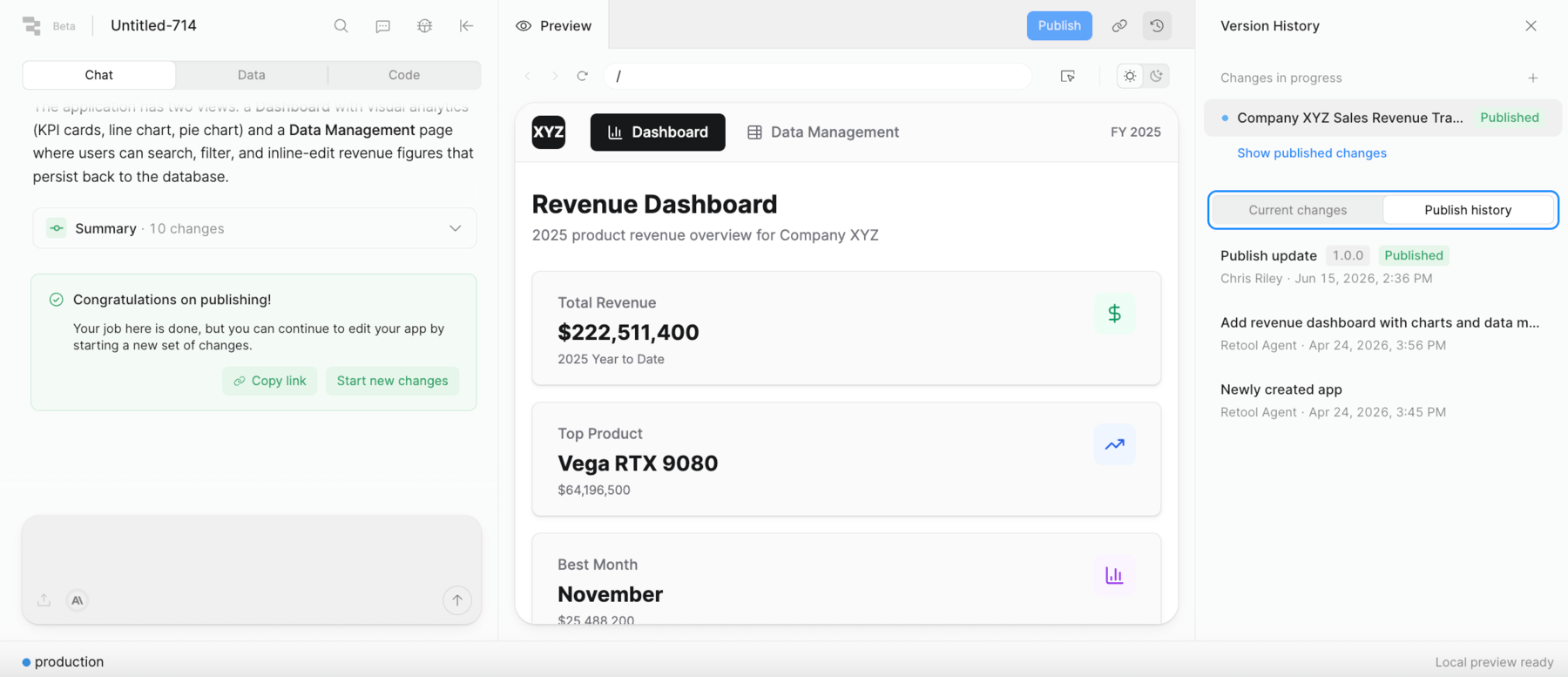The width and height of the screenshot is (1568, 677).
Task: Send chat message with arrow button
Action: tap(457, 600)
